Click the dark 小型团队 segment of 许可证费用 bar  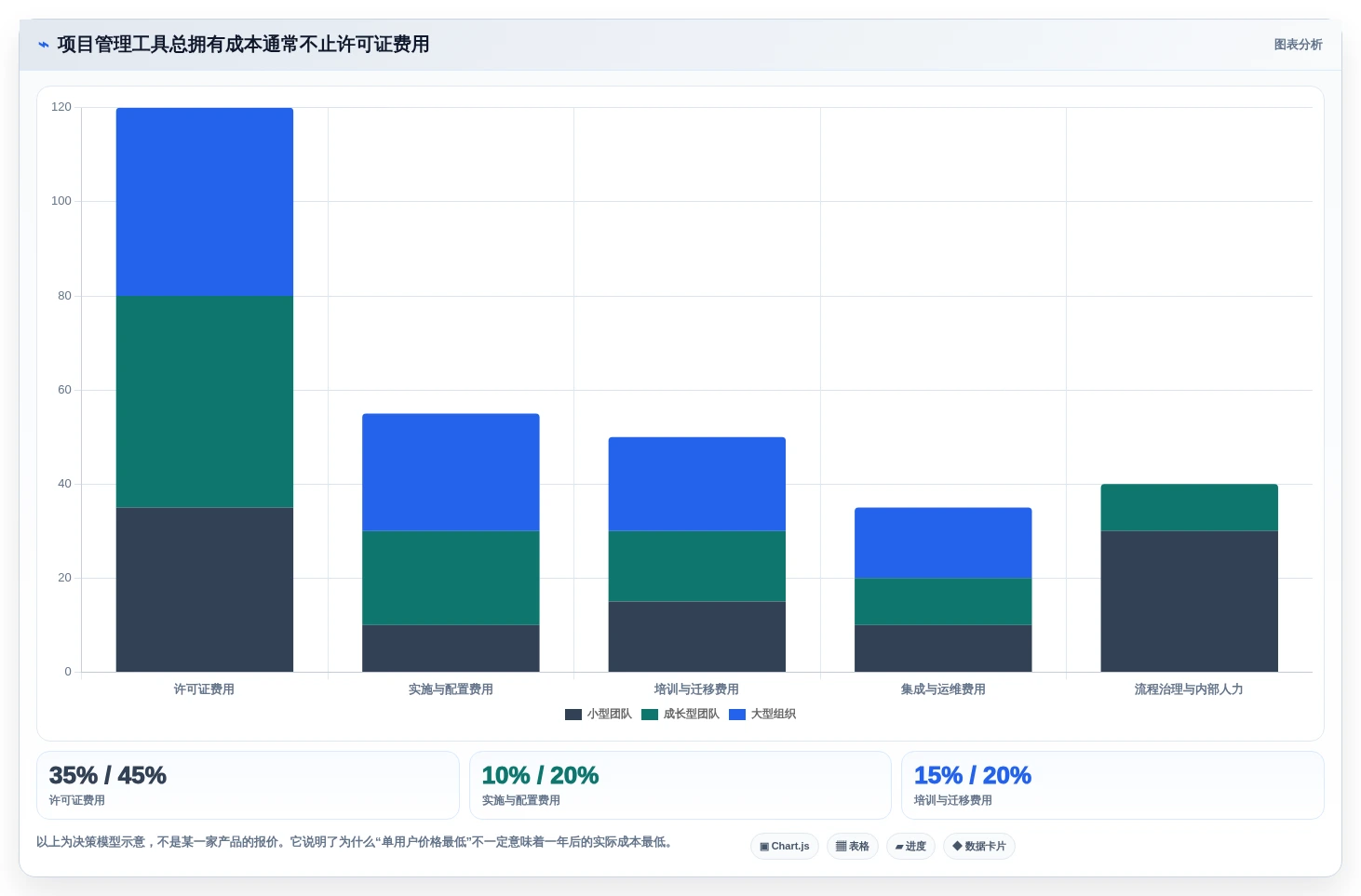(x=205, y=590)
